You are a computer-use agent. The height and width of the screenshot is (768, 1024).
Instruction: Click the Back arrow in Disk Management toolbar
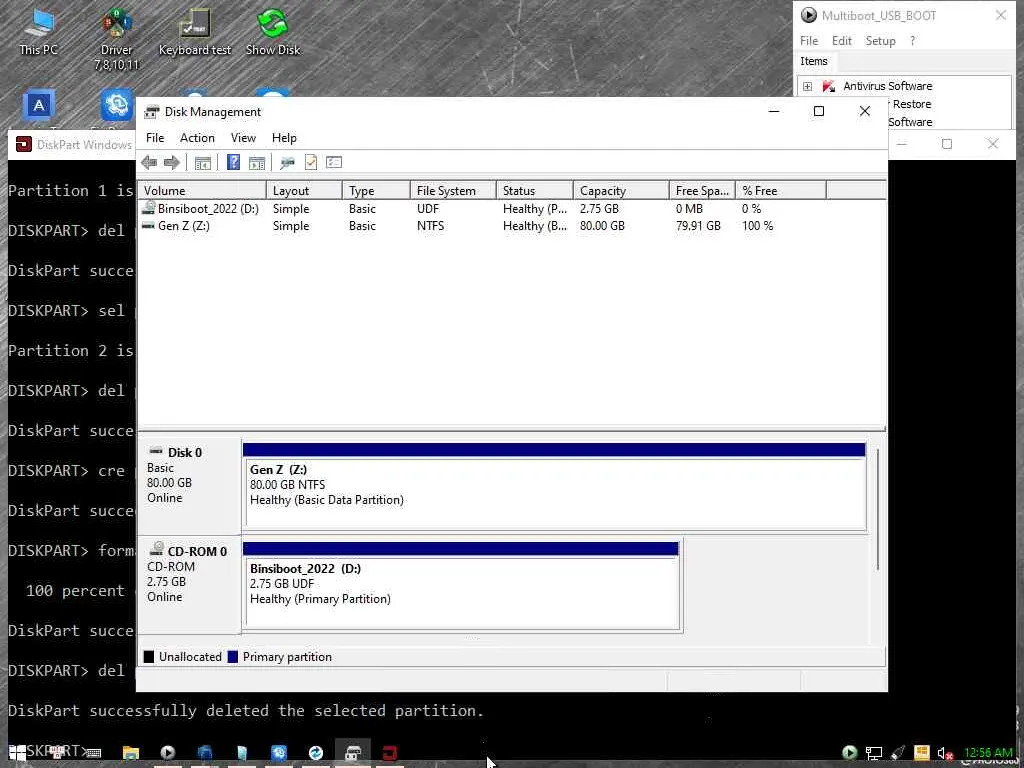pyautogui.click(x=149, y=163)
